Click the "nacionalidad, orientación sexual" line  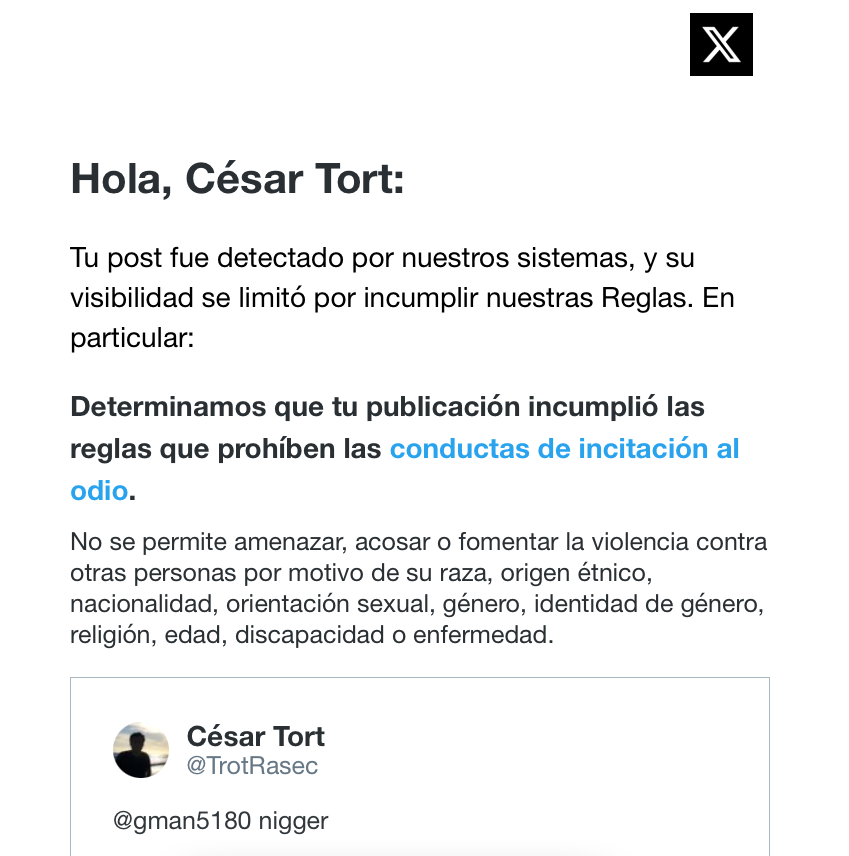[417, 604]
